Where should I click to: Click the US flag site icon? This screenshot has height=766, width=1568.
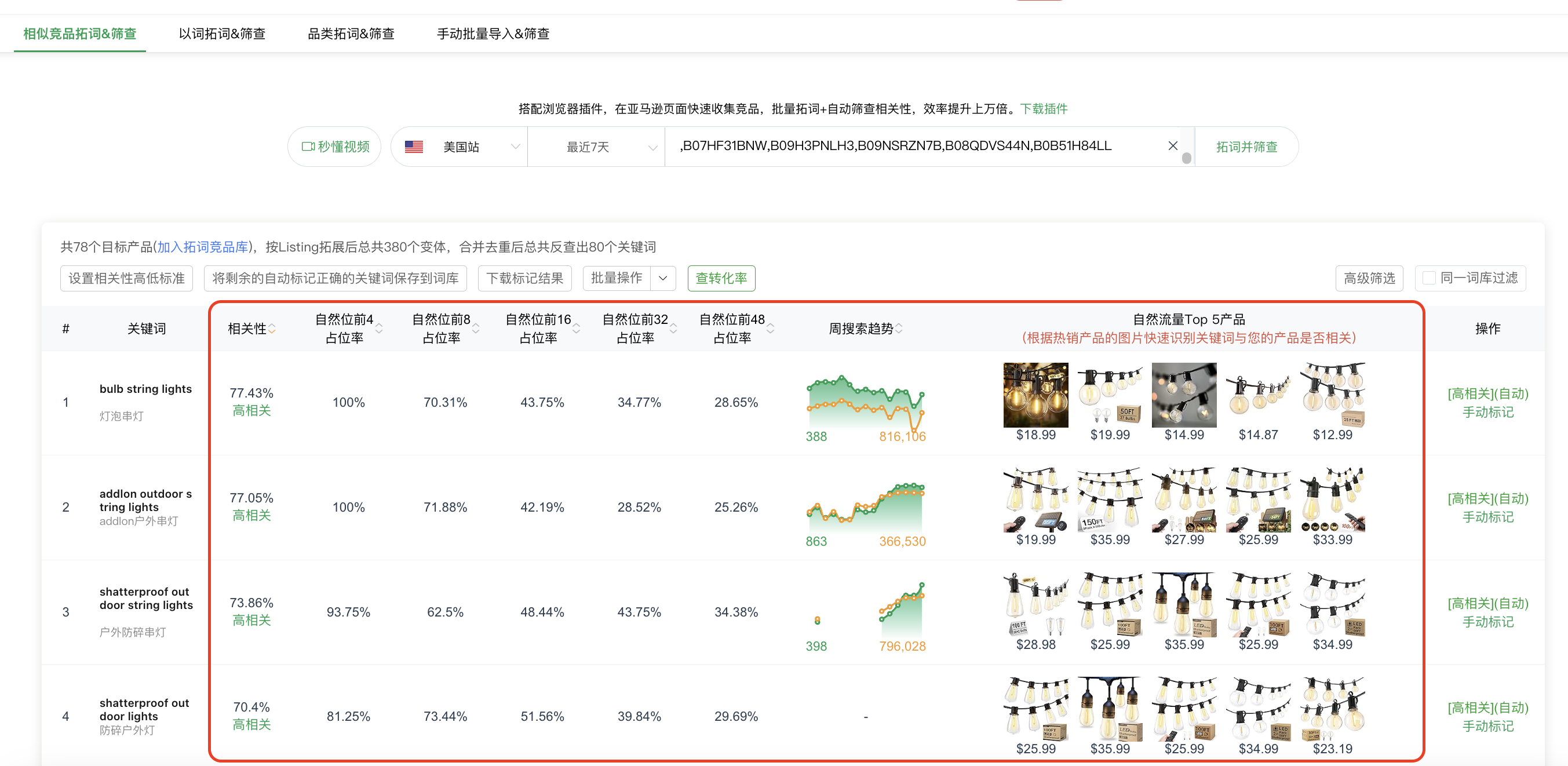[x=414, y=147]
